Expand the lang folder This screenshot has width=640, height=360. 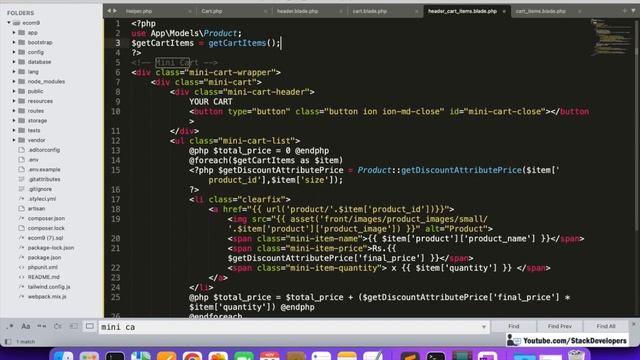[x=14, y=71]
